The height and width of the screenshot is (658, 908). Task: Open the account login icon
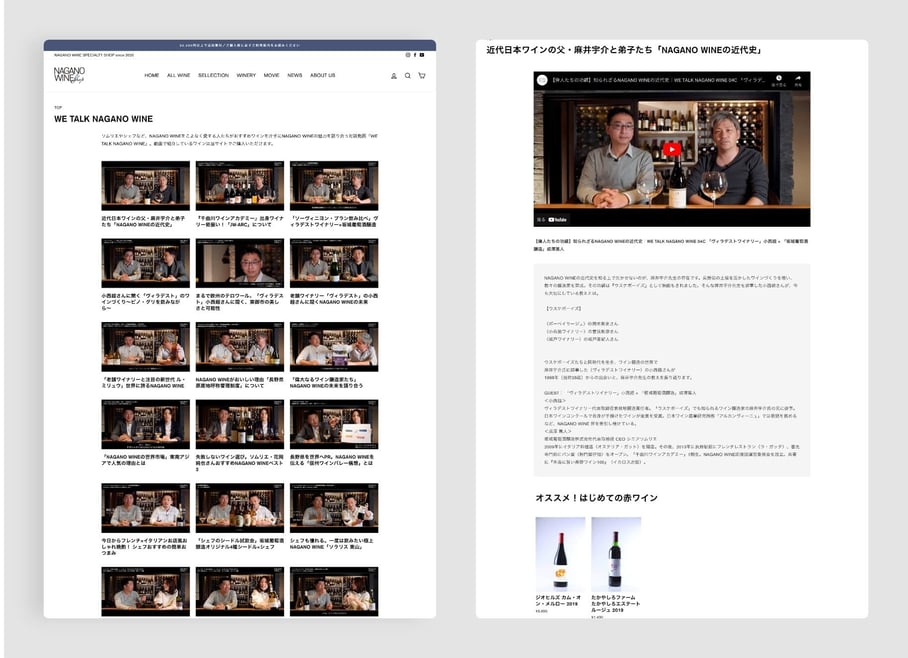394,76
